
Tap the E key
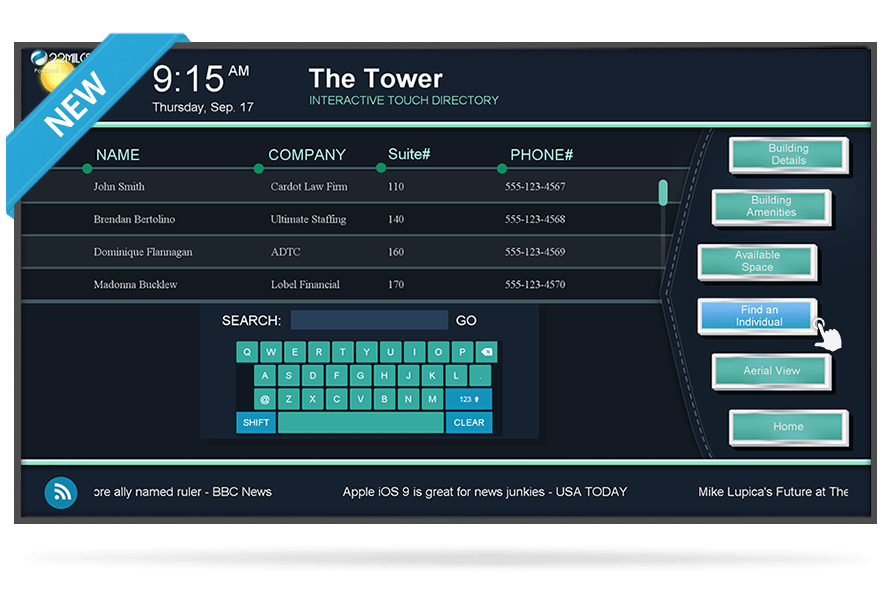coord(295,352)
